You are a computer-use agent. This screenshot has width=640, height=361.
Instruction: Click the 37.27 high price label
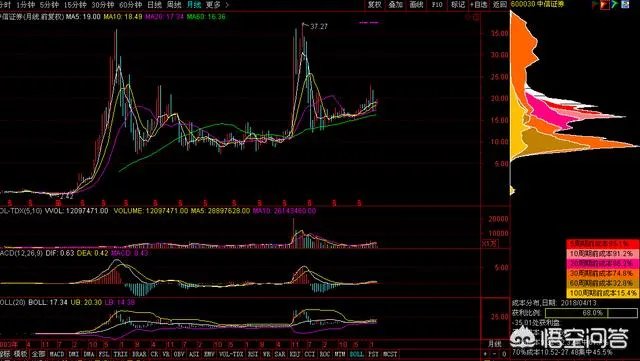click(x=319, y=27)
